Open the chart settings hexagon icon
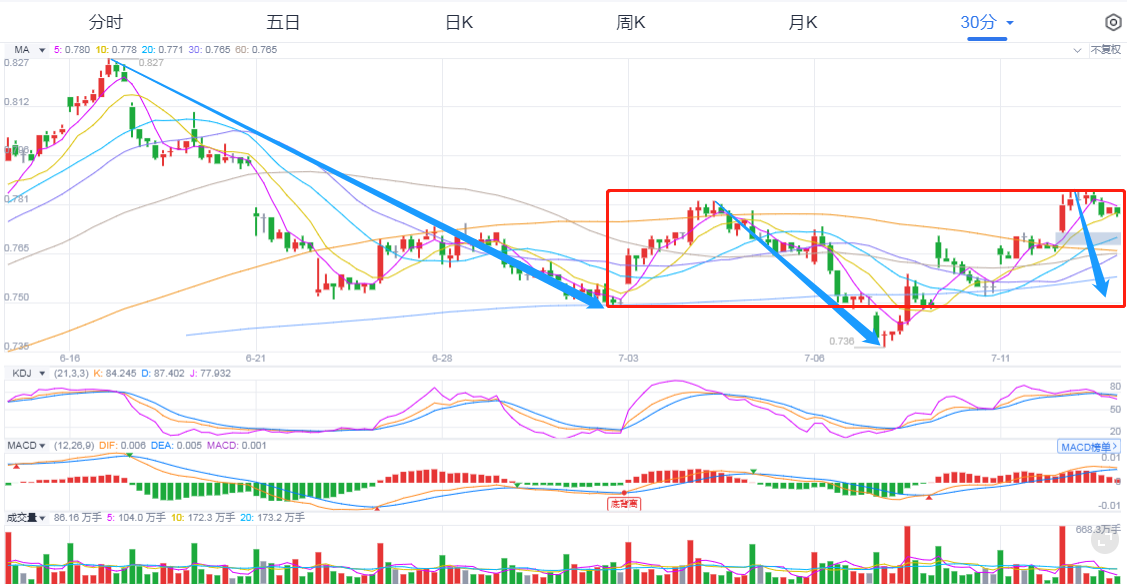 pyautogui.click(x=1113, y=23)
